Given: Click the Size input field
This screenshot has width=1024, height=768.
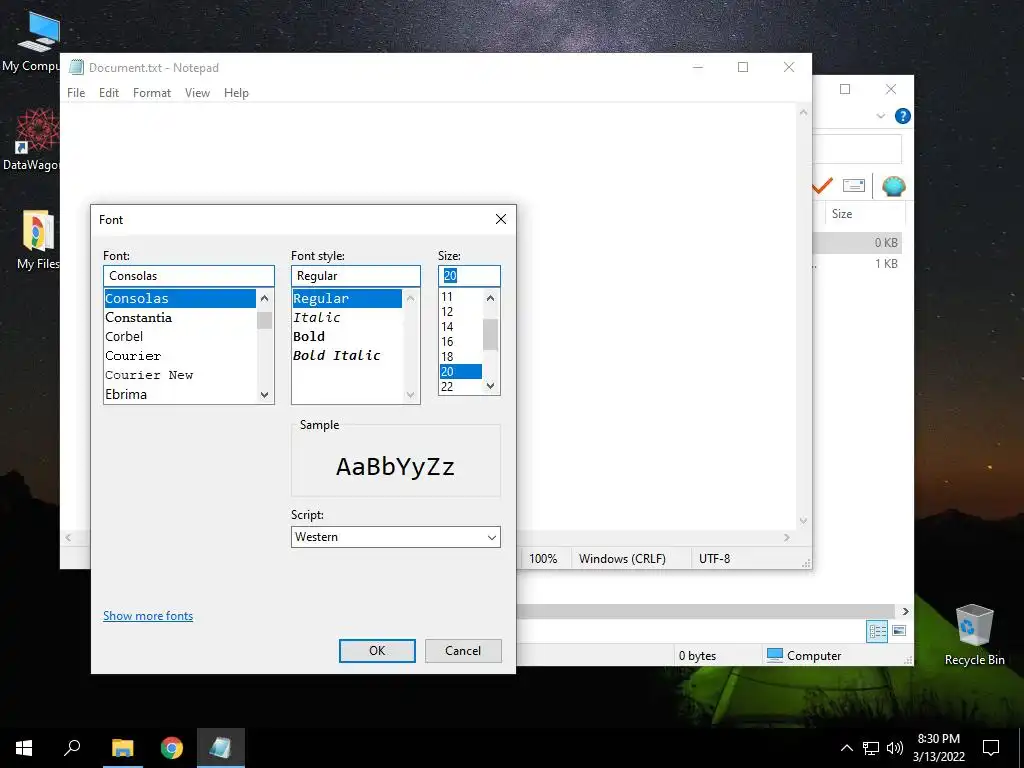Looking at the screenshot, I should click(x=469, y=276).
